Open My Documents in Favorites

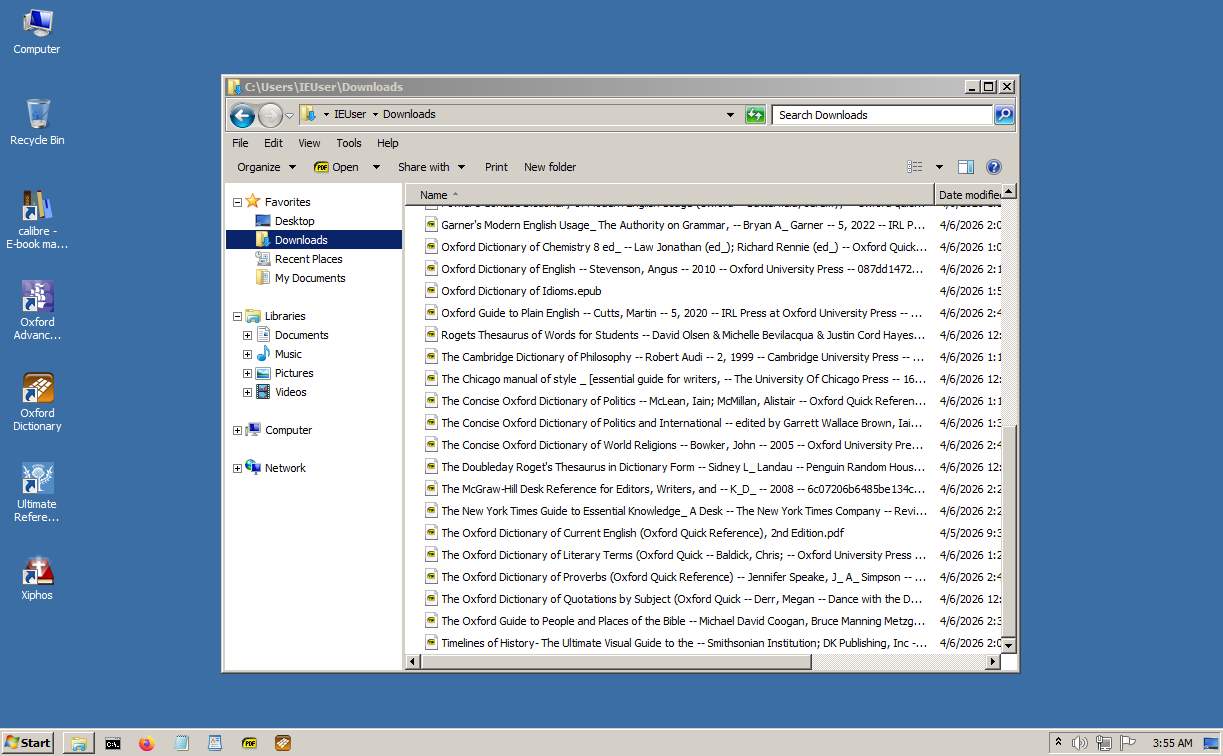click(x=310, y=278)
